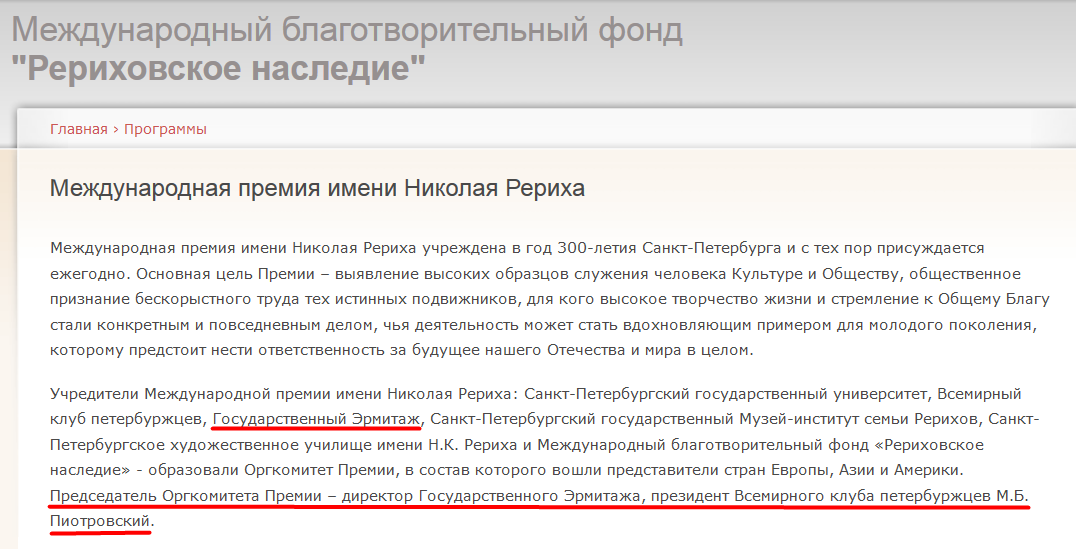This screenshot has width=1076, height=549.
Task: Open the Главная breadcrumb link
Action: (79, 129)
